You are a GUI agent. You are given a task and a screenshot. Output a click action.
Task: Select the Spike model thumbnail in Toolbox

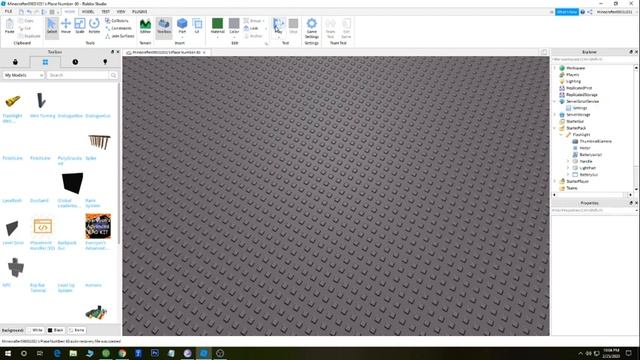99,142
